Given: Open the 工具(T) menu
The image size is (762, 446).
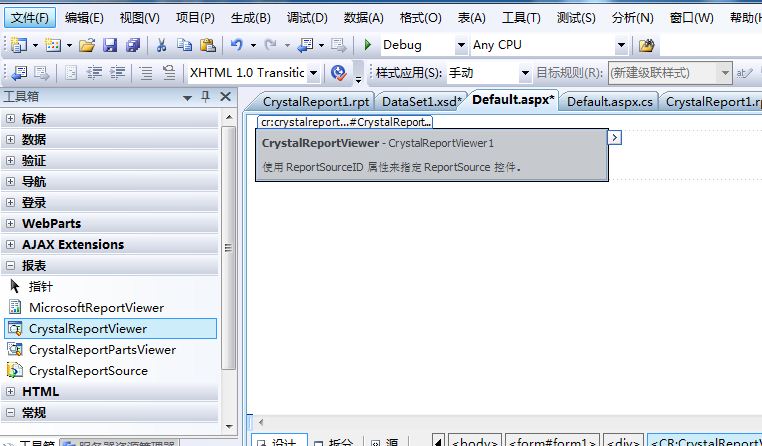Looking at the screenshot, I should (521, 18).
